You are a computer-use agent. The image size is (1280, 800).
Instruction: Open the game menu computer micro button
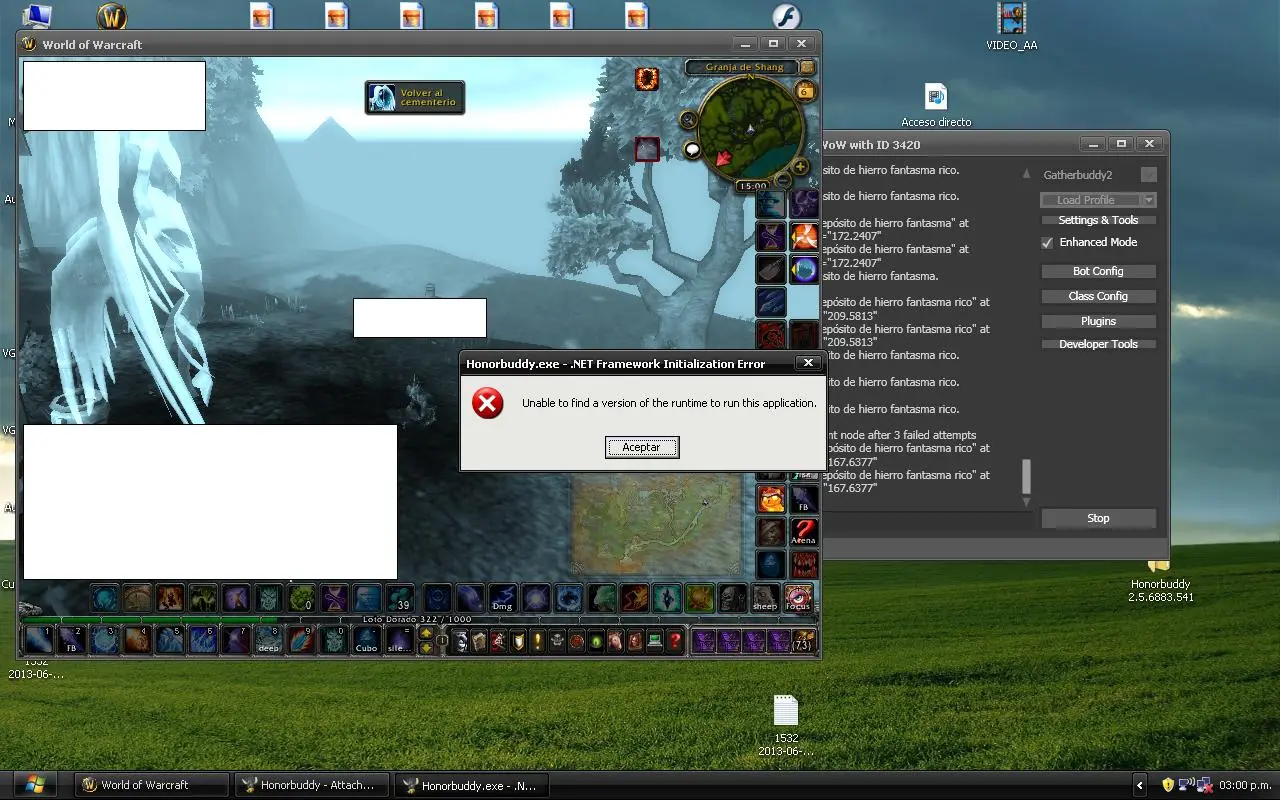point(655,641)
